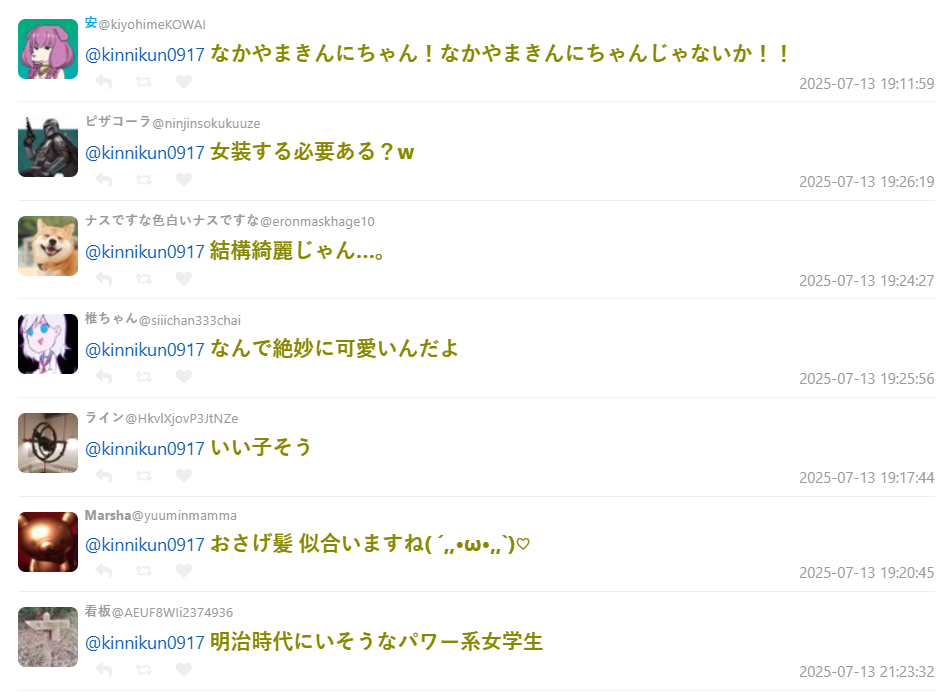
Task: Reply to ライン's いい子そう tweet
Action: [x=104, y=475]
